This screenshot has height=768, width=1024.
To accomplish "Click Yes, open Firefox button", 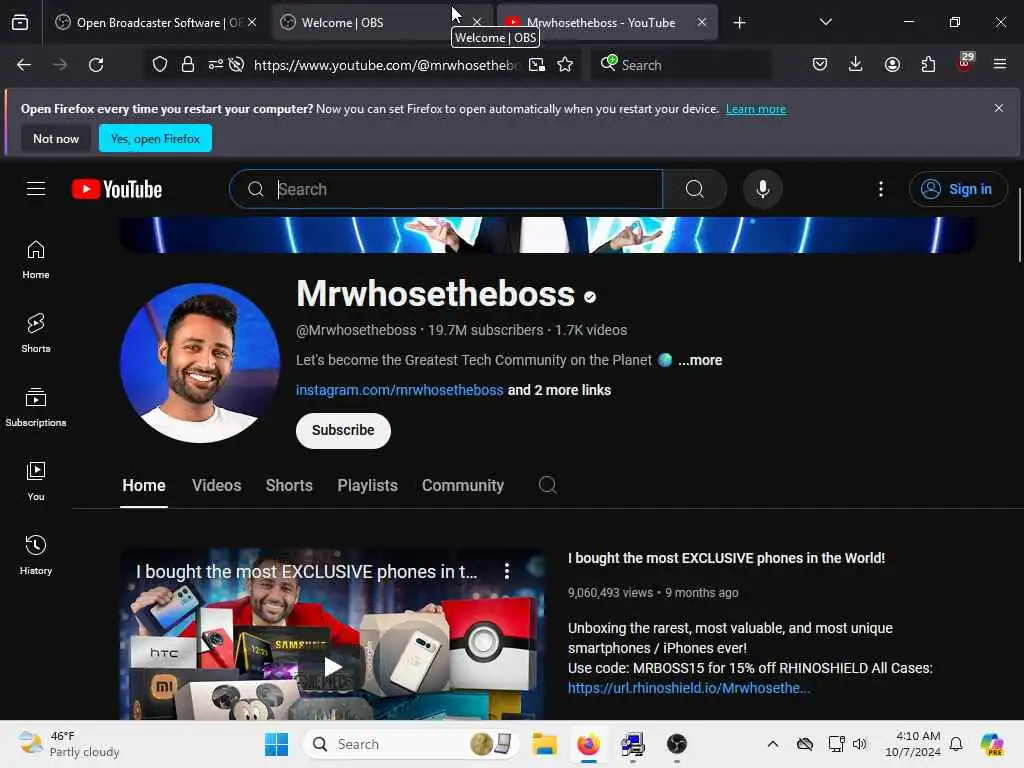I will coord(155,138).
